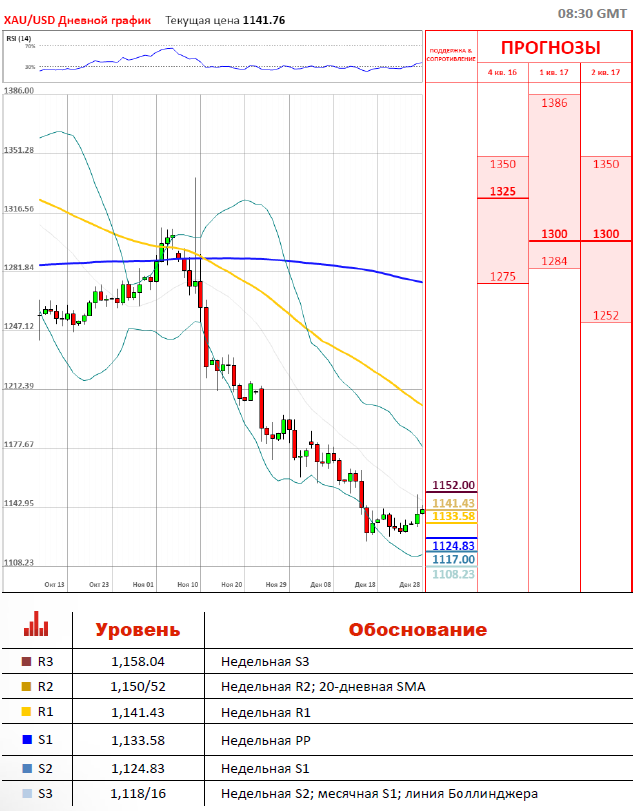
Task: Select the light blue S3 square marker
Action: (x=26, y=795)
